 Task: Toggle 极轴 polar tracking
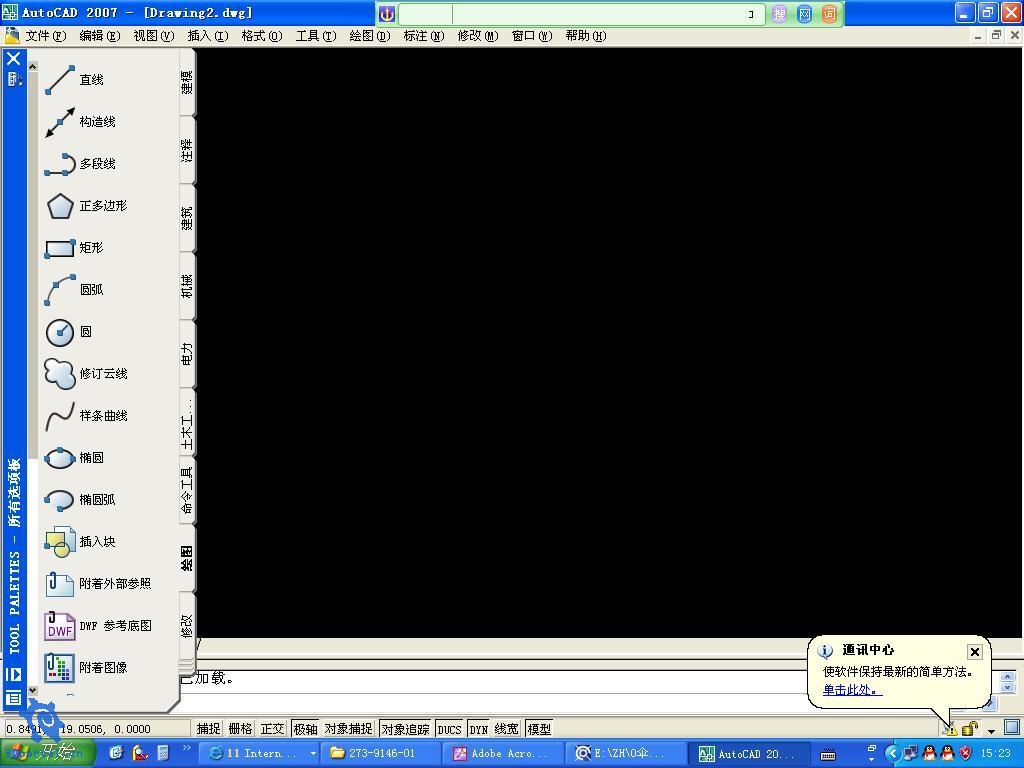click(x=305, y=729)
